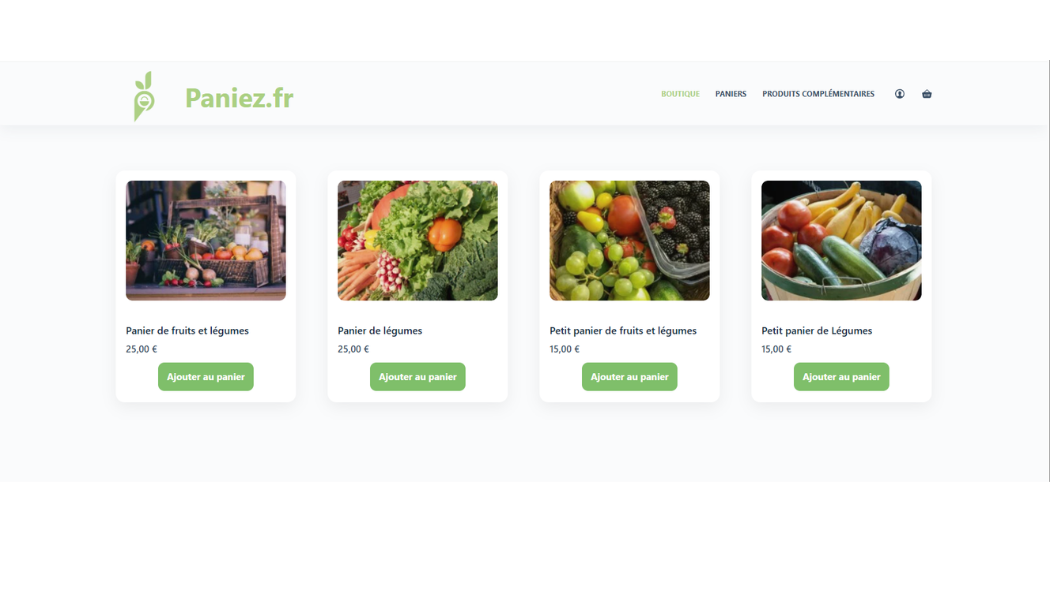Viewport: 1050px width, 600px height.
Task: Click the Petit panier de Légumes title
Action: 817,331
